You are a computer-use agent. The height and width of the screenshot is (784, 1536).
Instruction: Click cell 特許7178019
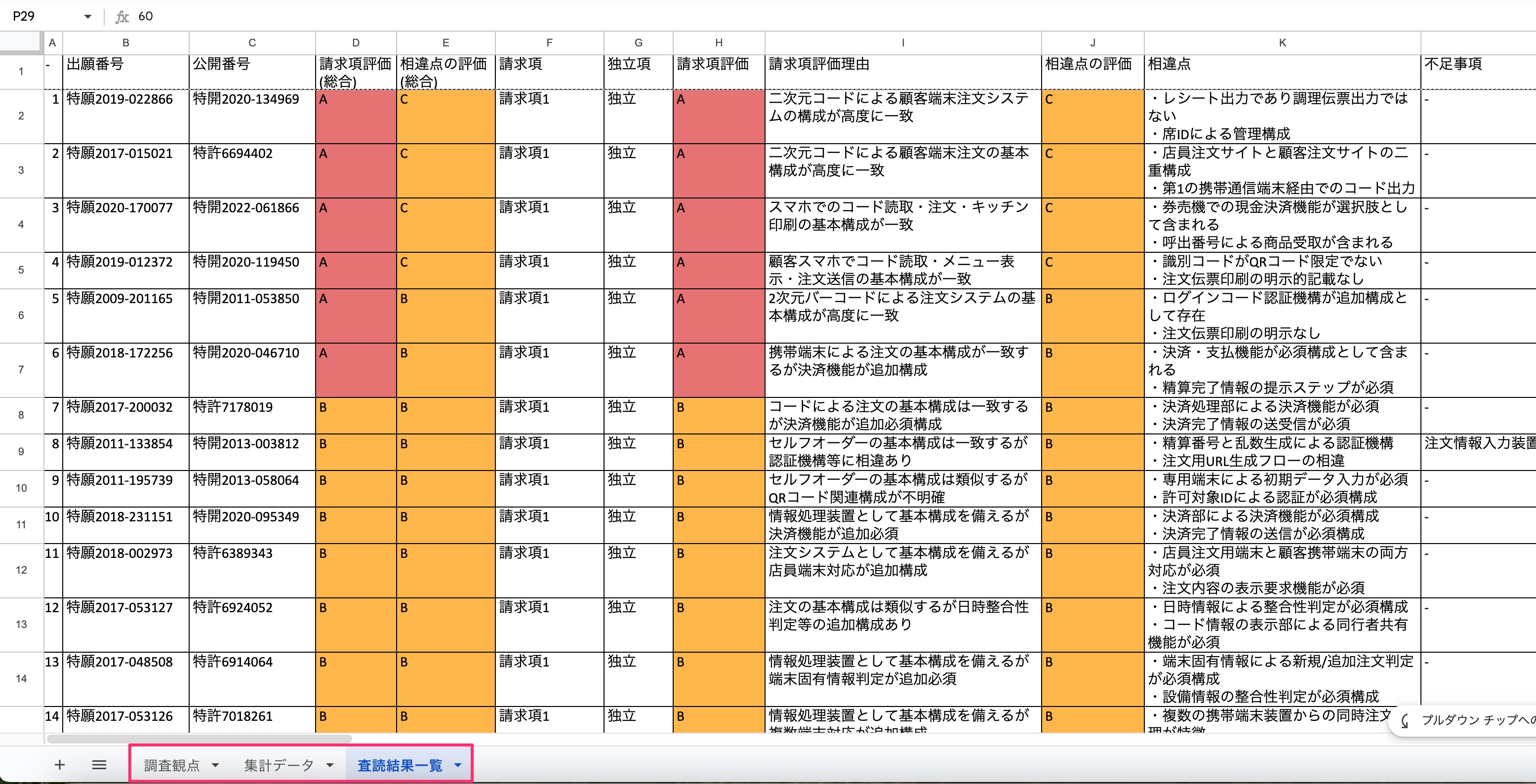252,416
